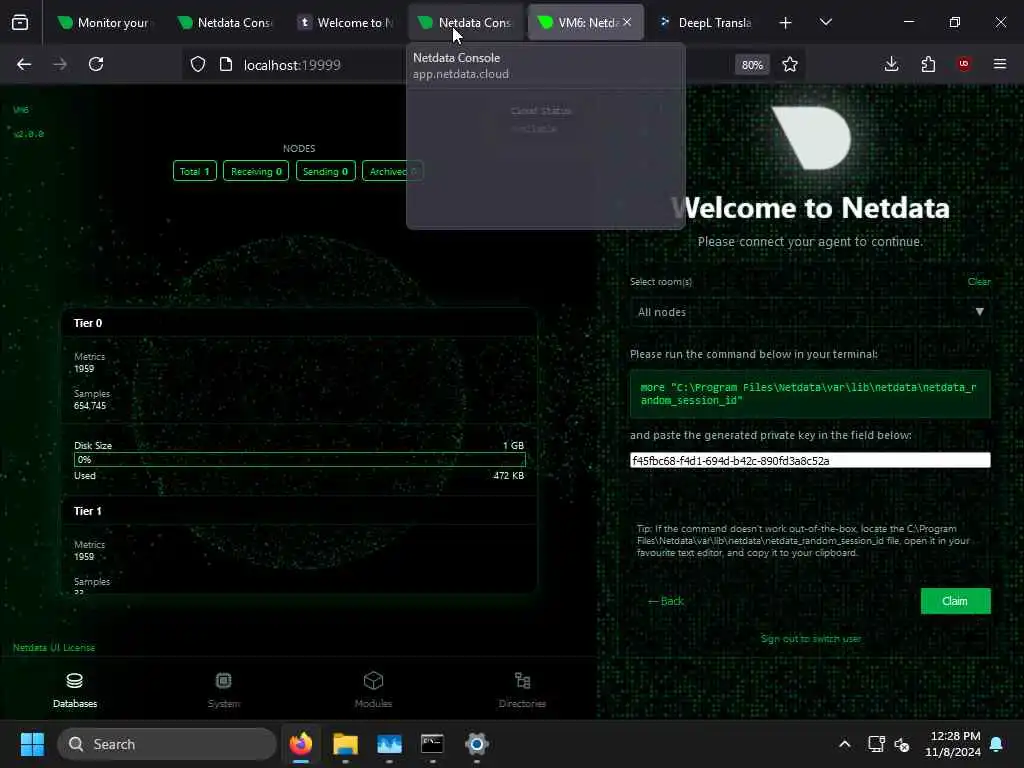The height and width of the screenshot is (768, 1024).
Task: Click Sign out to switch user
Action: [x=810, y=639]
